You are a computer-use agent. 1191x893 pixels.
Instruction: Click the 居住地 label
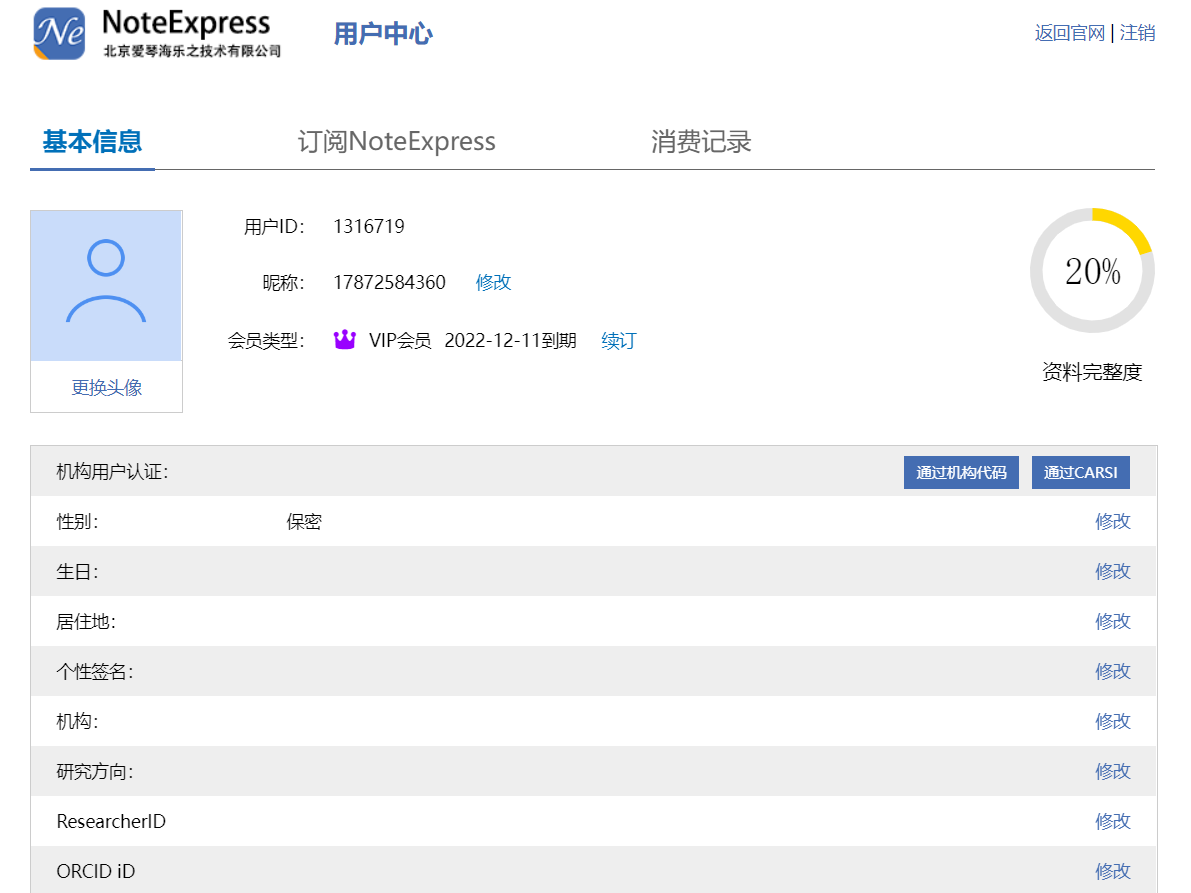click(86, 621)
